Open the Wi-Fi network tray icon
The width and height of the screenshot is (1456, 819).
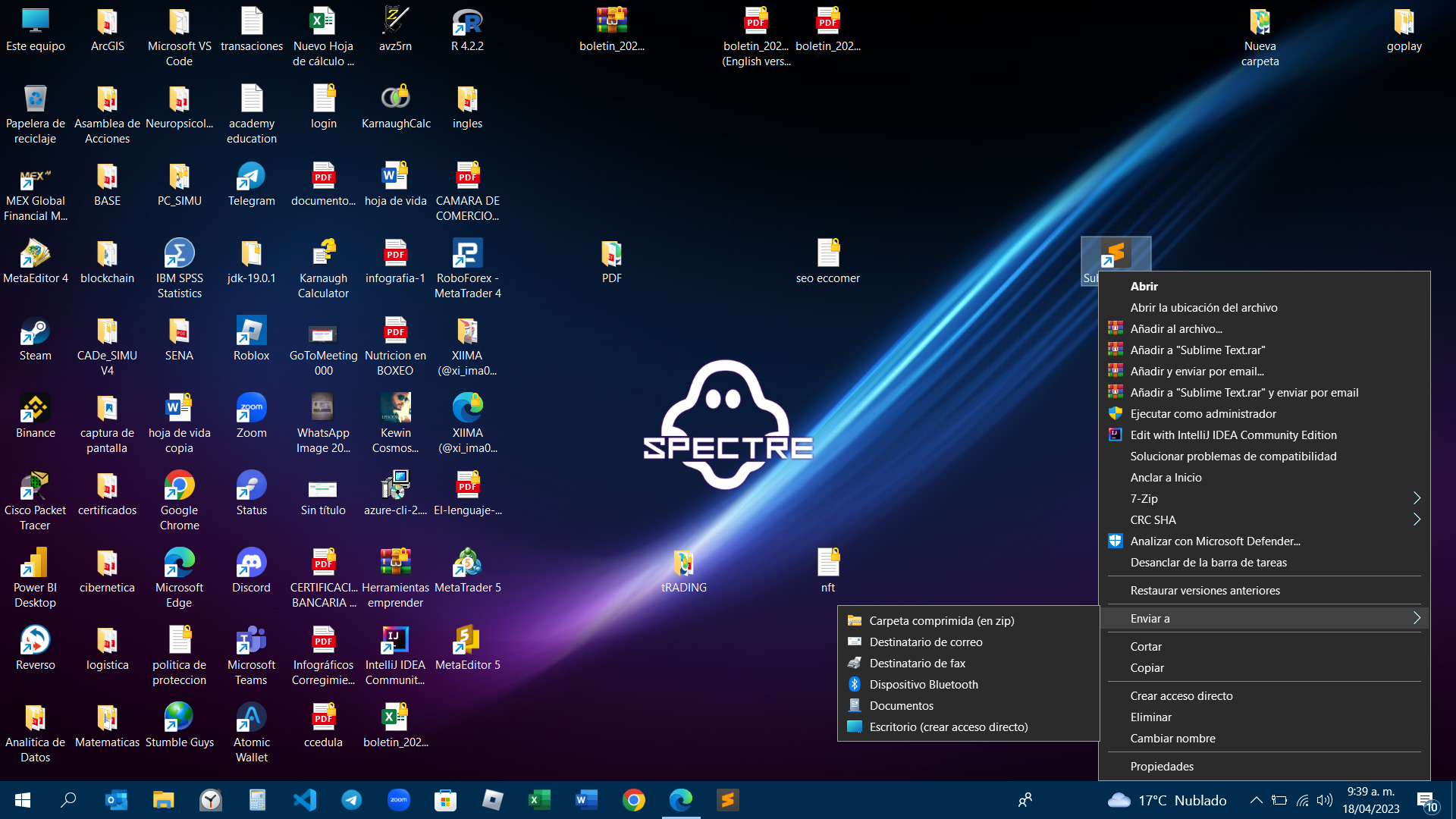[x=1302, y=800]
